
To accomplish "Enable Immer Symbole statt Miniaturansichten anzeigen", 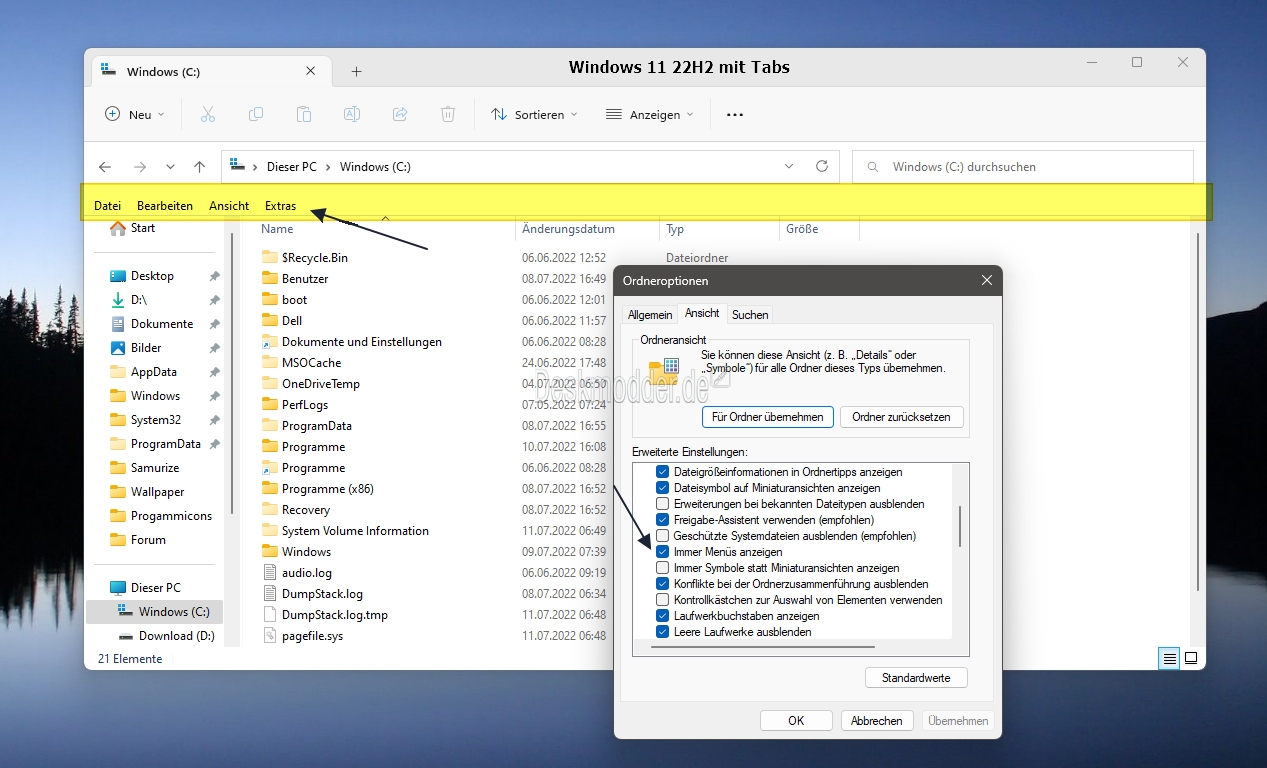I will click(x=662, y=568).
